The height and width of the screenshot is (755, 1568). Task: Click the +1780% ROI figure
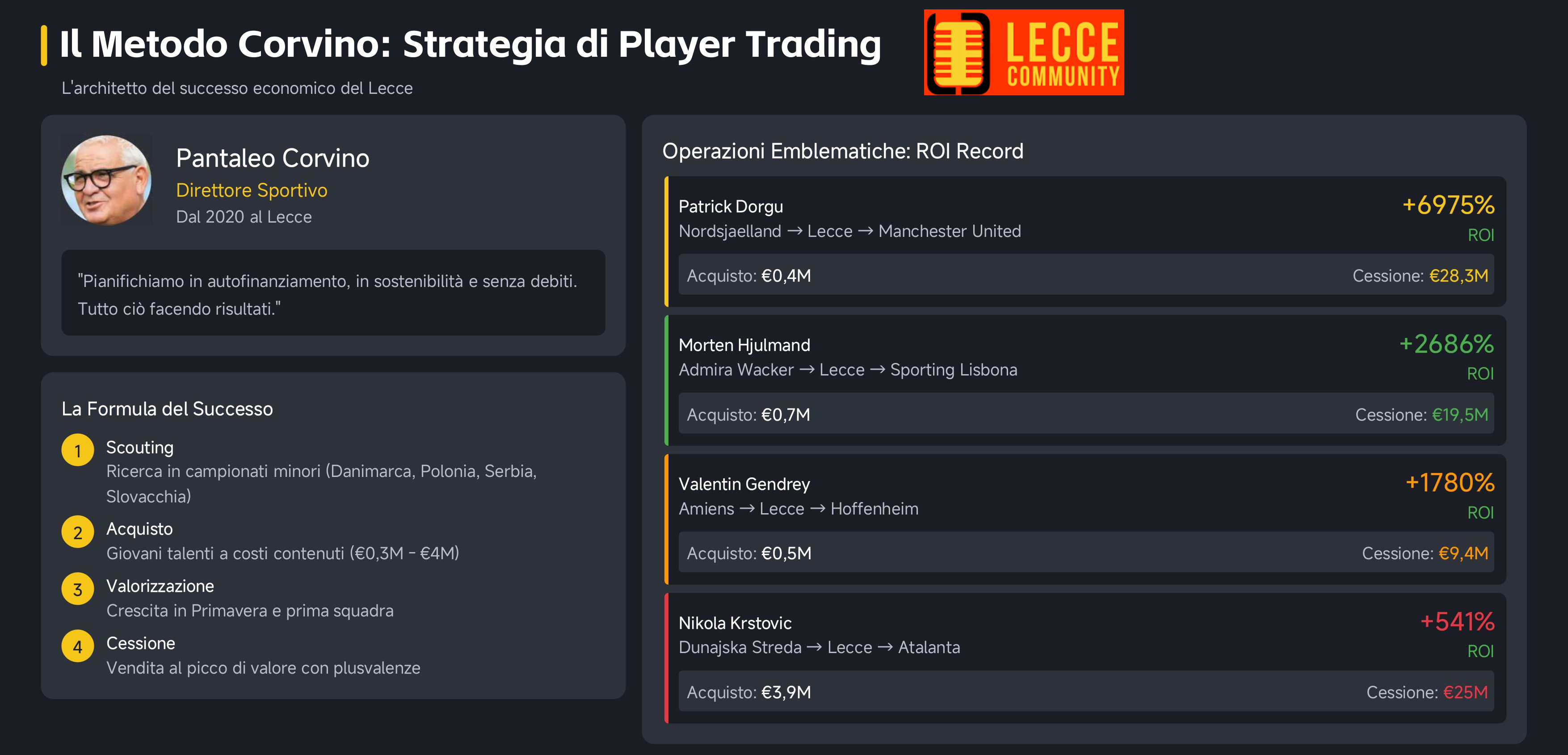pyautogui.click(x=1450, y=482)
